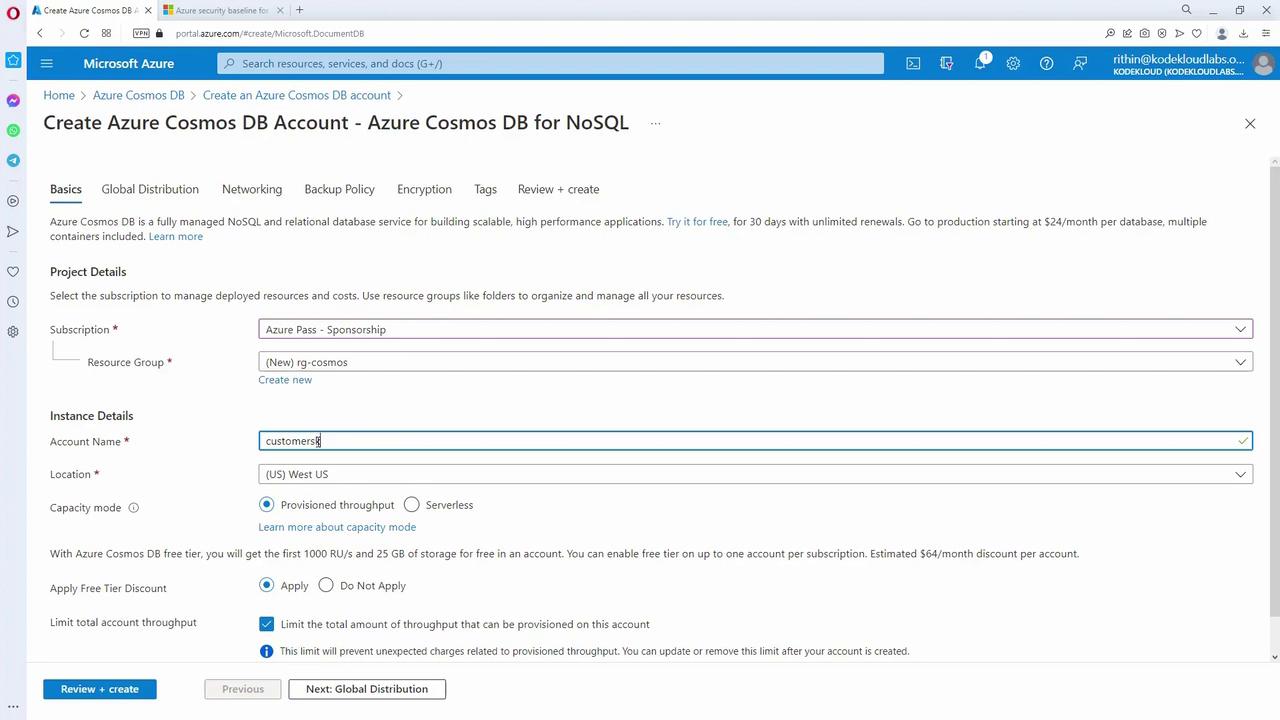Expand the Location dropdown
The image size is (1280, 720).
click(755, 474)
